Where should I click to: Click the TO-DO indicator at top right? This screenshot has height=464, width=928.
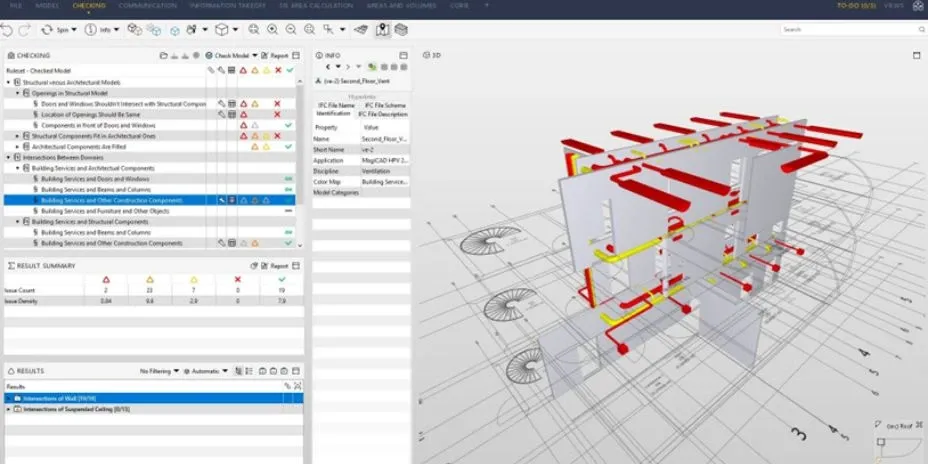tap(855, 5)
